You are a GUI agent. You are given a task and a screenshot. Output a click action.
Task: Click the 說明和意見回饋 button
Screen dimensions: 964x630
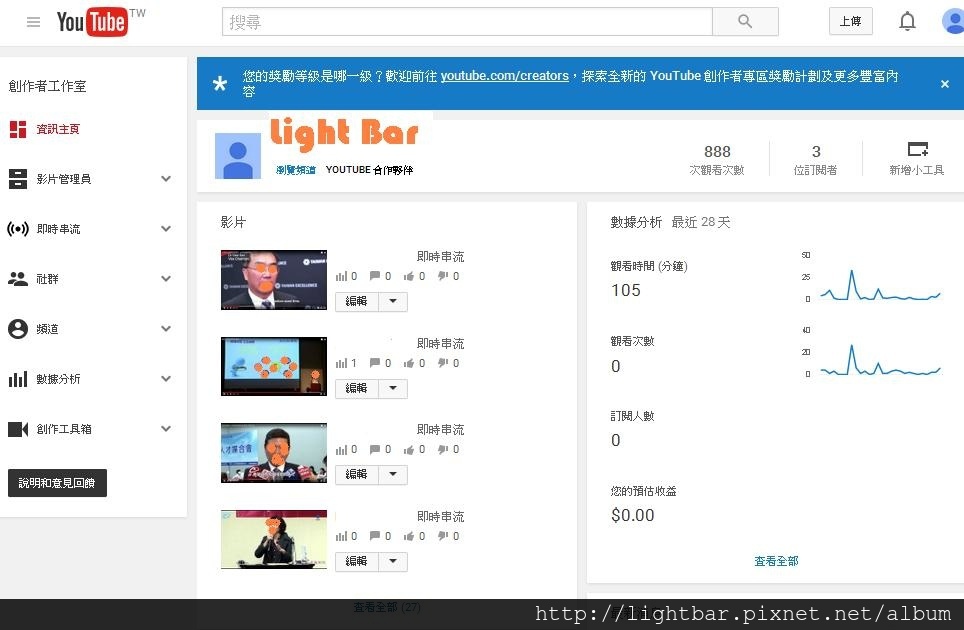click(57, 483)
